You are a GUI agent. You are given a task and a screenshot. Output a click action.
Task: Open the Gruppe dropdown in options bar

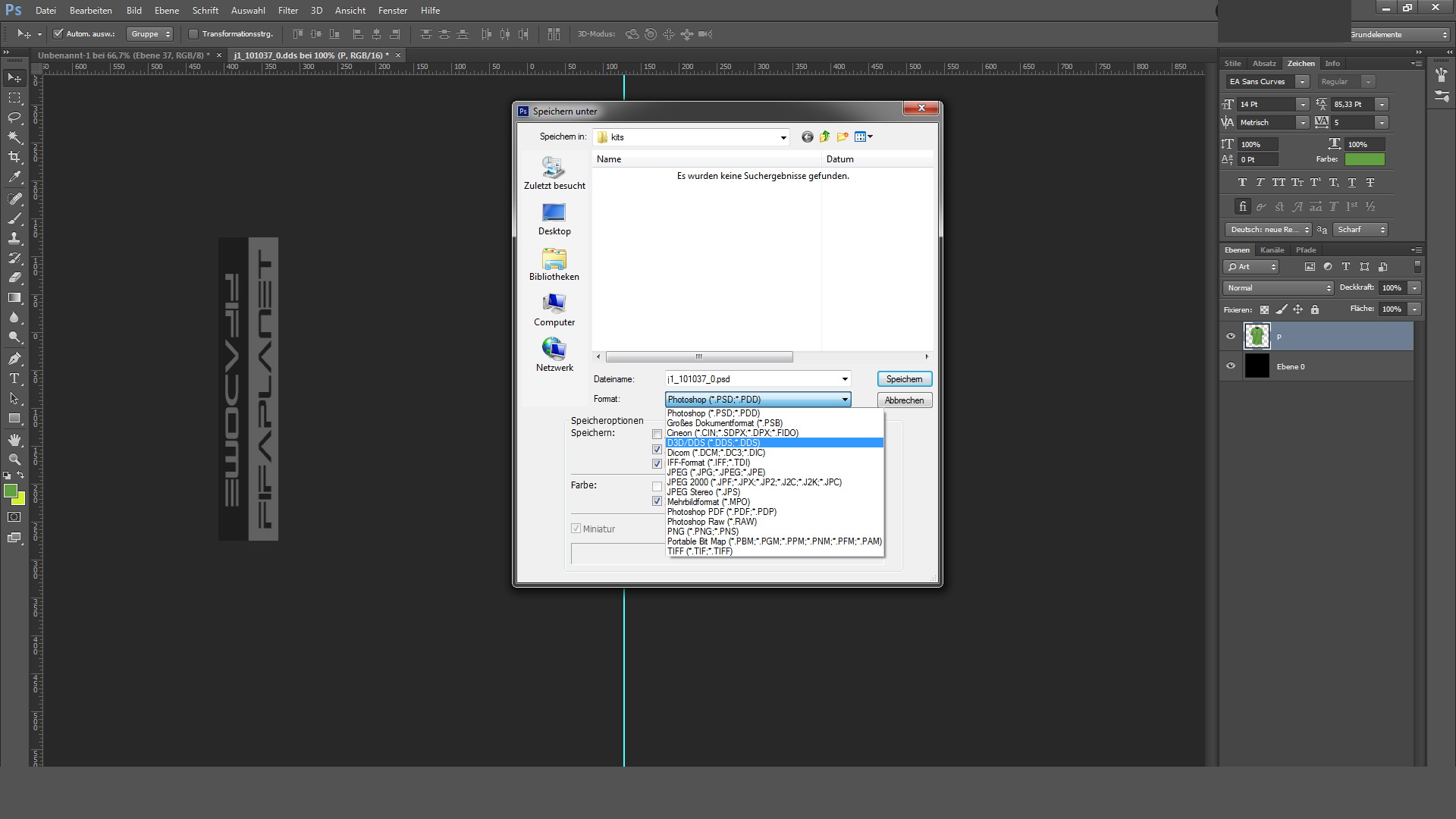pos(151,34)
